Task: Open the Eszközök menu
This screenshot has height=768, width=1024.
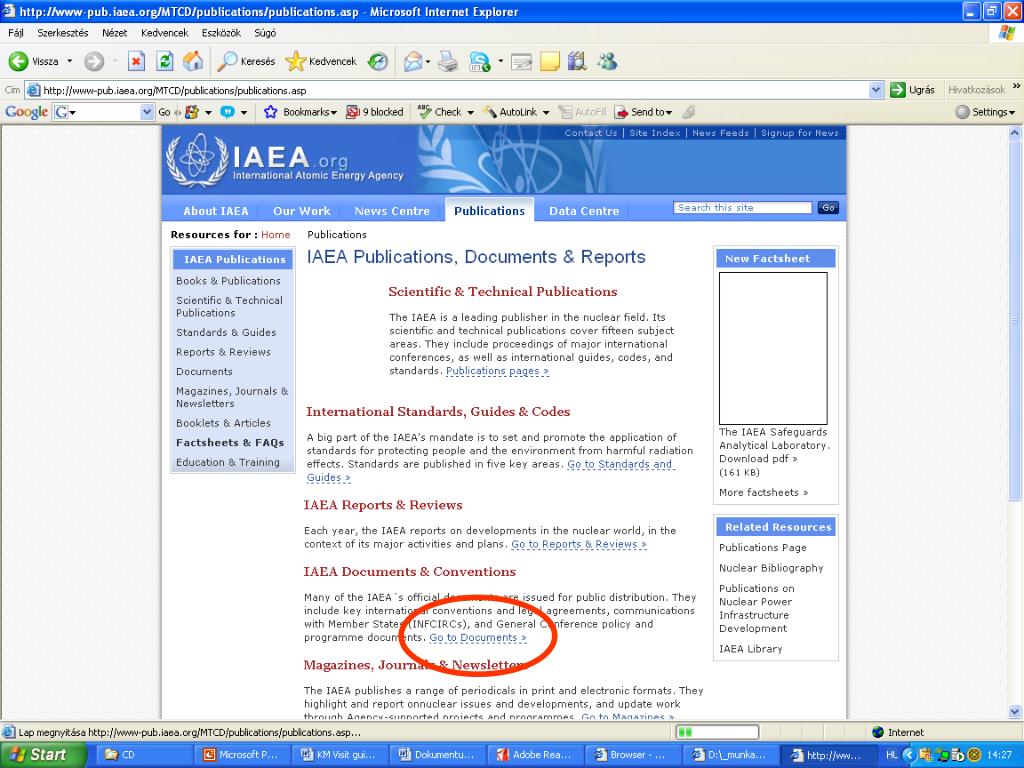Action: (221, 33)
